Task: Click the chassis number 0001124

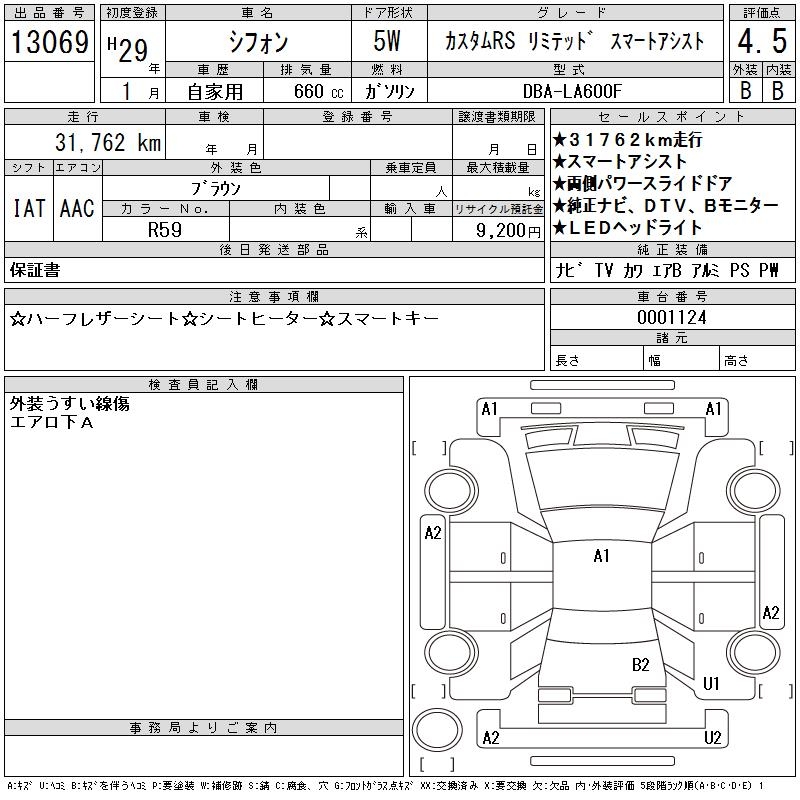Action: tap(672, 316)
